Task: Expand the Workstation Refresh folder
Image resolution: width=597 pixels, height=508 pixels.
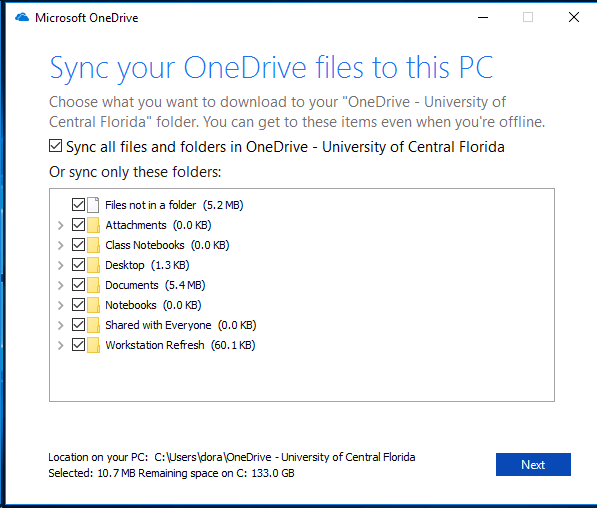Action: pyautogui.click(x=61, y=345)
